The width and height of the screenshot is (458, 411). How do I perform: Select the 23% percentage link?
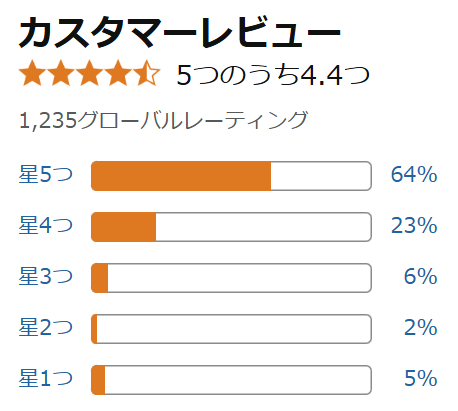coord(414,225)
